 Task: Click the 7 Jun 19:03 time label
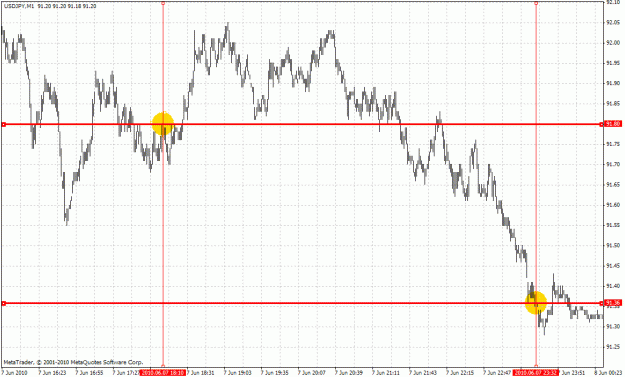click(x=238, y=373)
